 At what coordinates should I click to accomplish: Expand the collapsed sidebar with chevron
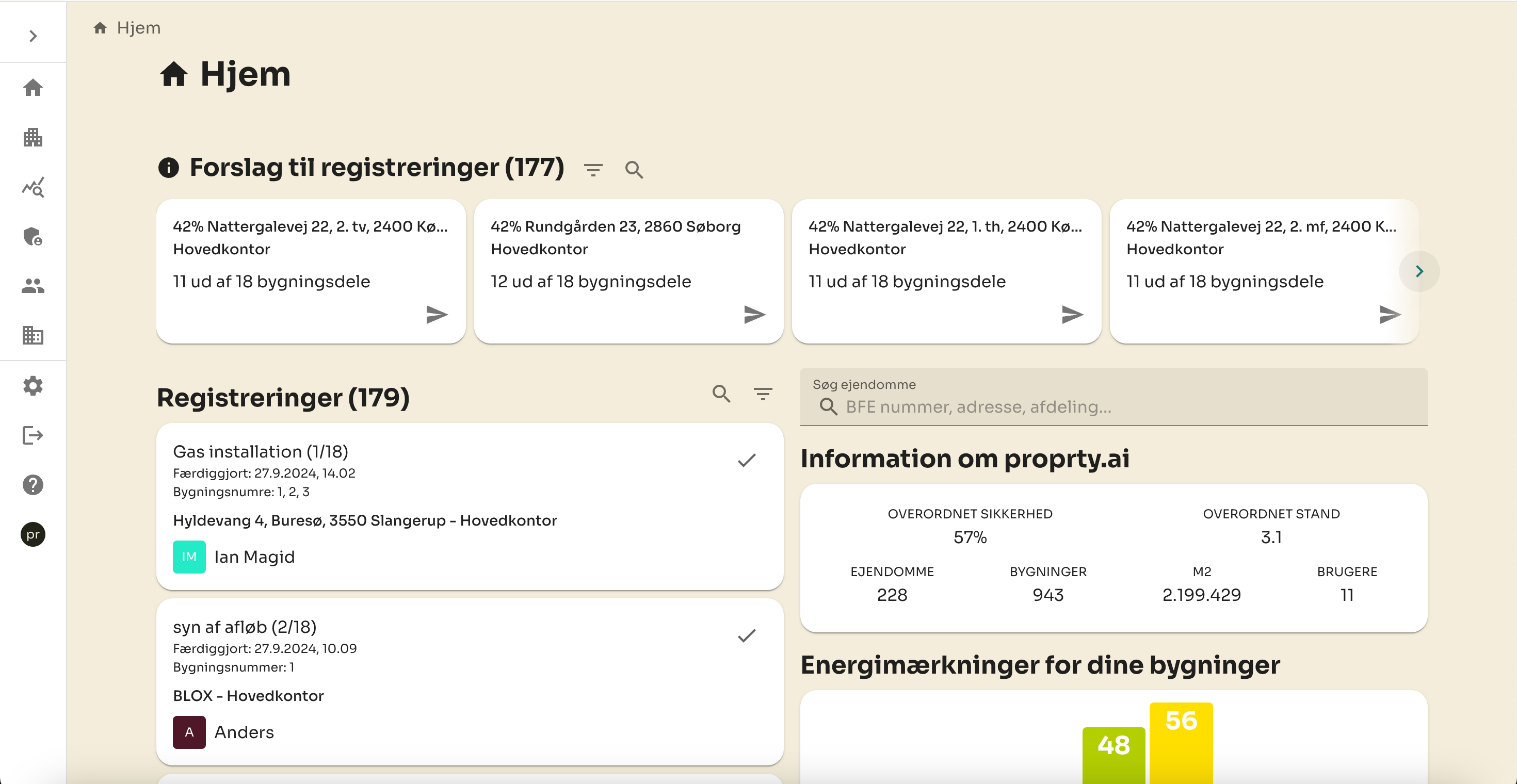click(x=33, y=37)
